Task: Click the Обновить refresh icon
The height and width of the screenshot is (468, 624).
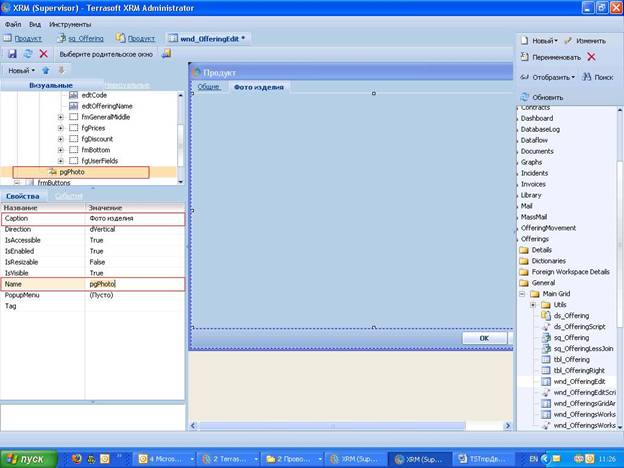Action: pyautogui.click(x=525, y=97)
